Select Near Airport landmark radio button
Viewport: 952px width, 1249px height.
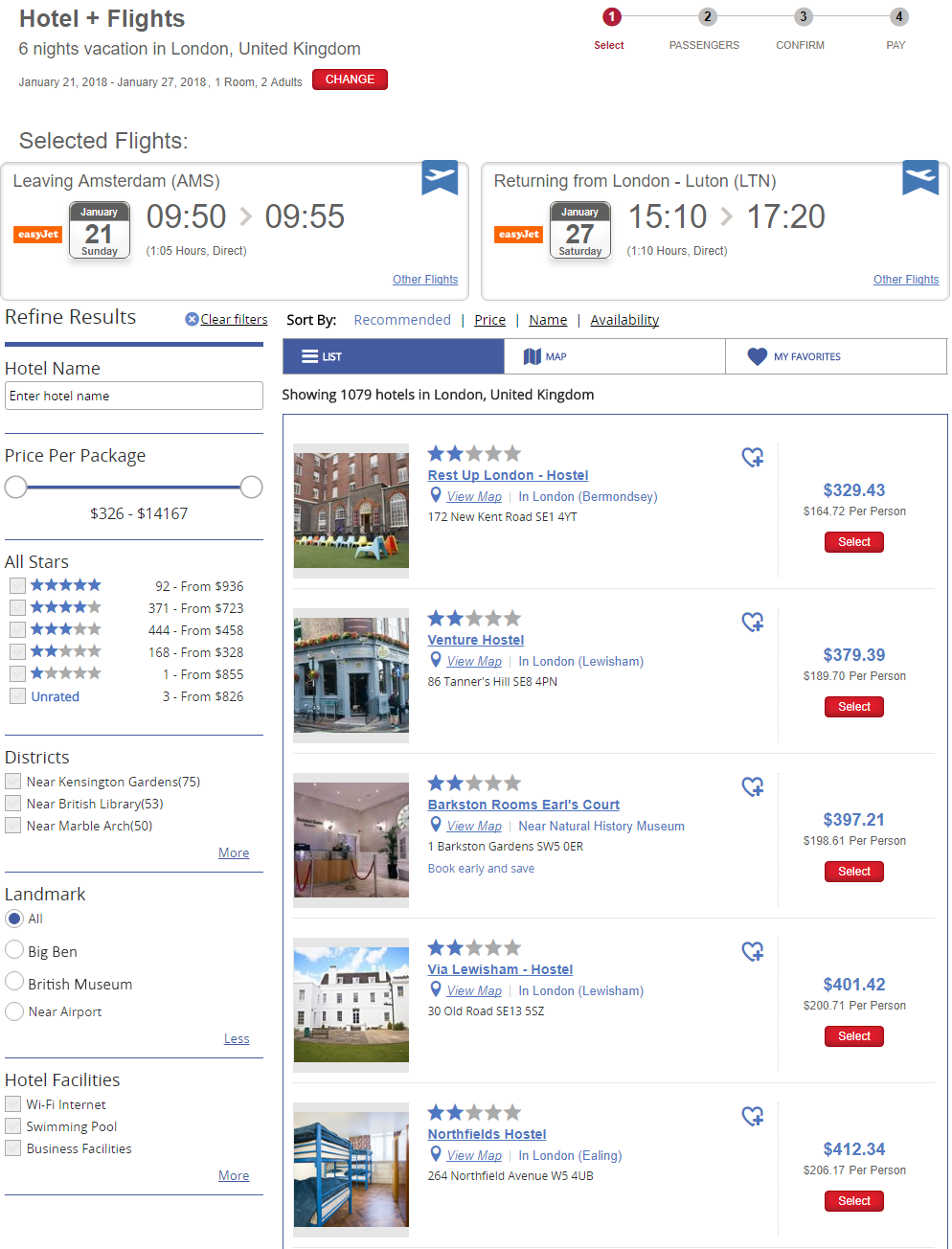(14, 1011)
